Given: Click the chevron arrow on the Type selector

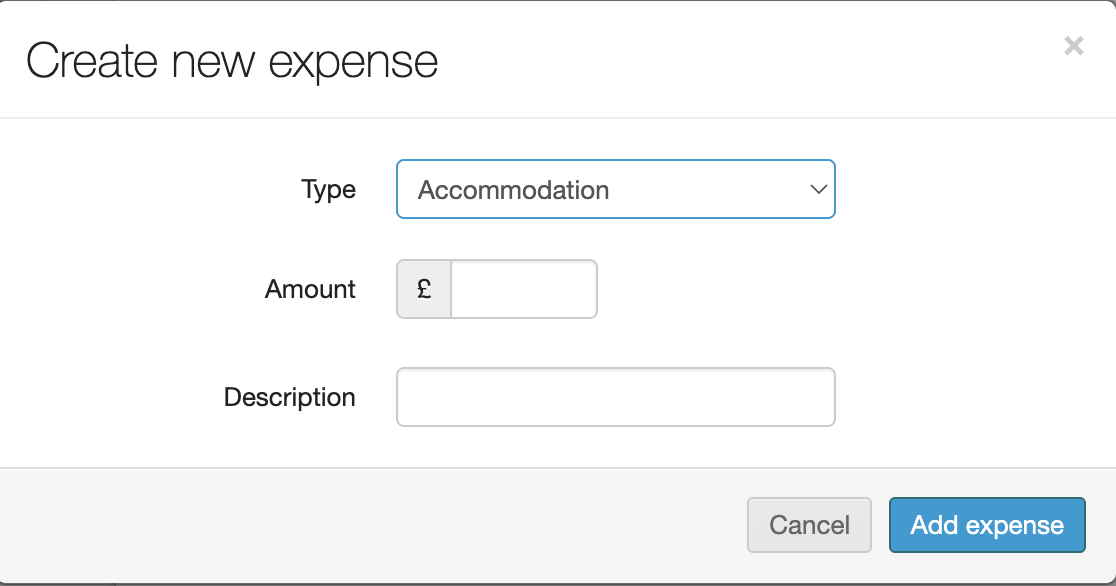Looking at the screenshot, I should tap(818, 190).
